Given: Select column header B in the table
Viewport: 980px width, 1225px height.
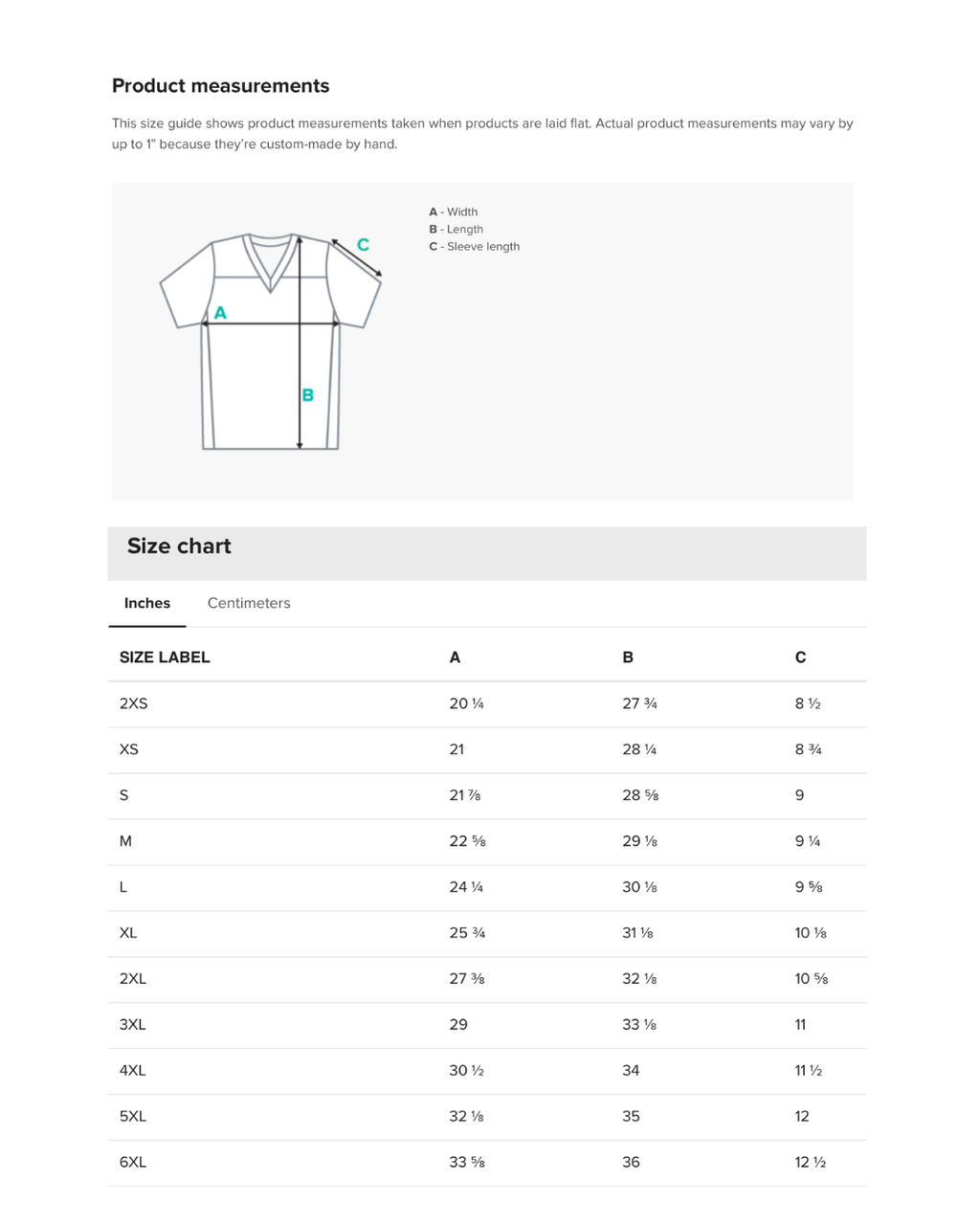Looking at the screenshot, I should click(627, 657).
